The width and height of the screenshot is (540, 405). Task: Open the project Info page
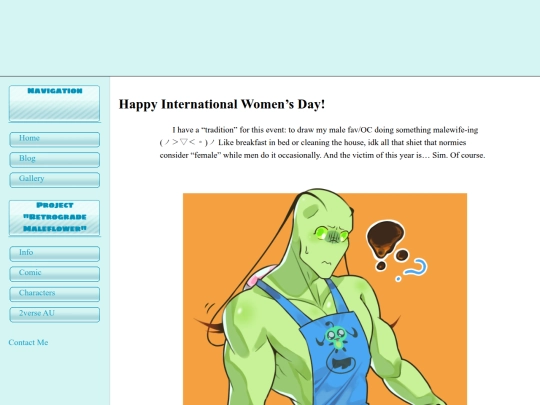(x=54, y=253)
